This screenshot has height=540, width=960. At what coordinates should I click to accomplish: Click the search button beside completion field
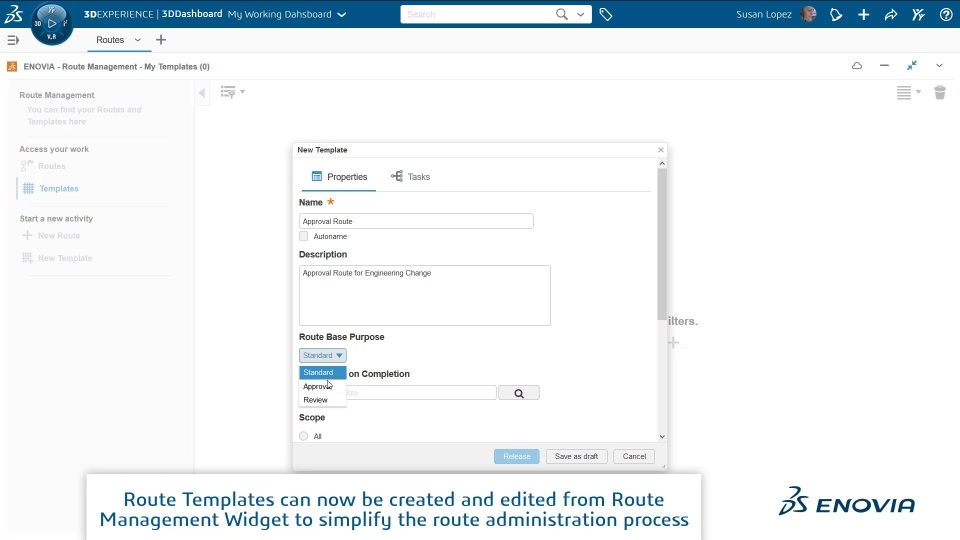click(x=519, y=393)
